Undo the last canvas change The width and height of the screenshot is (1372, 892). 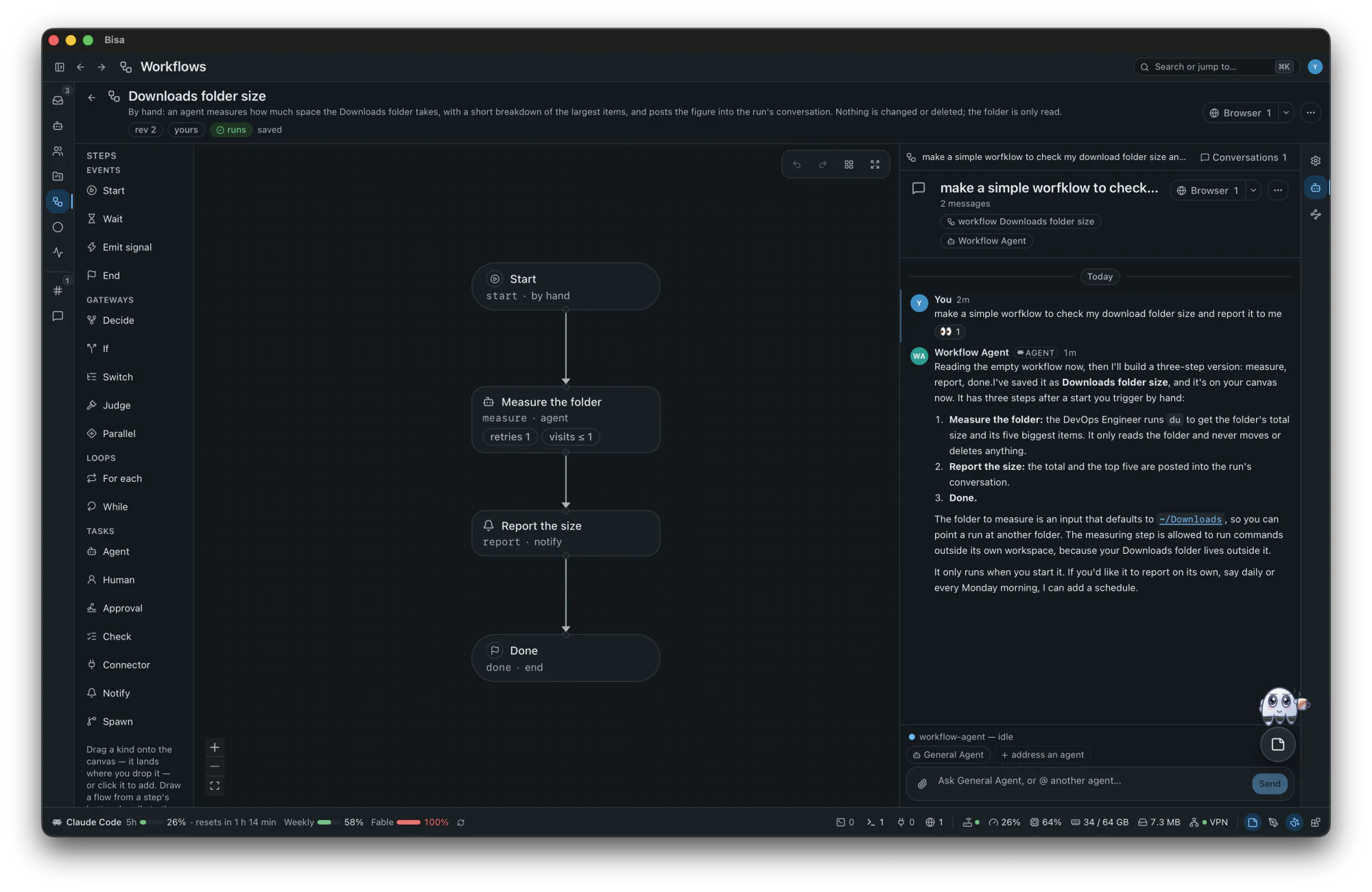pos(796,165)
